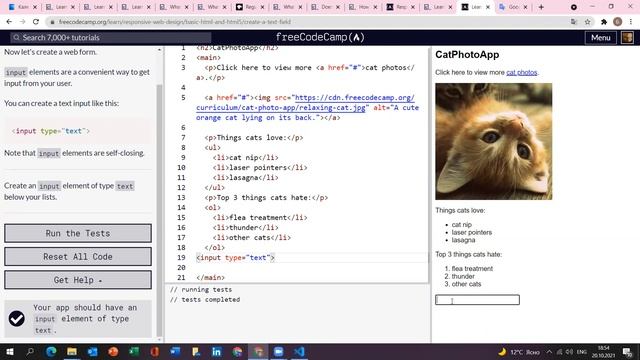
Task: Open the notification center icon
Action: point(627,351)
